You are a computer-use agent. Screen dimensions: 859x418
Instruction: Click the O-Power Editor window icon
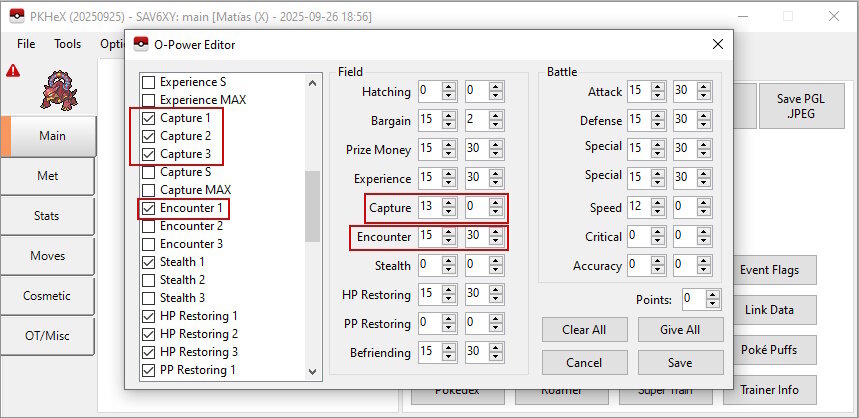pos(141,44)
